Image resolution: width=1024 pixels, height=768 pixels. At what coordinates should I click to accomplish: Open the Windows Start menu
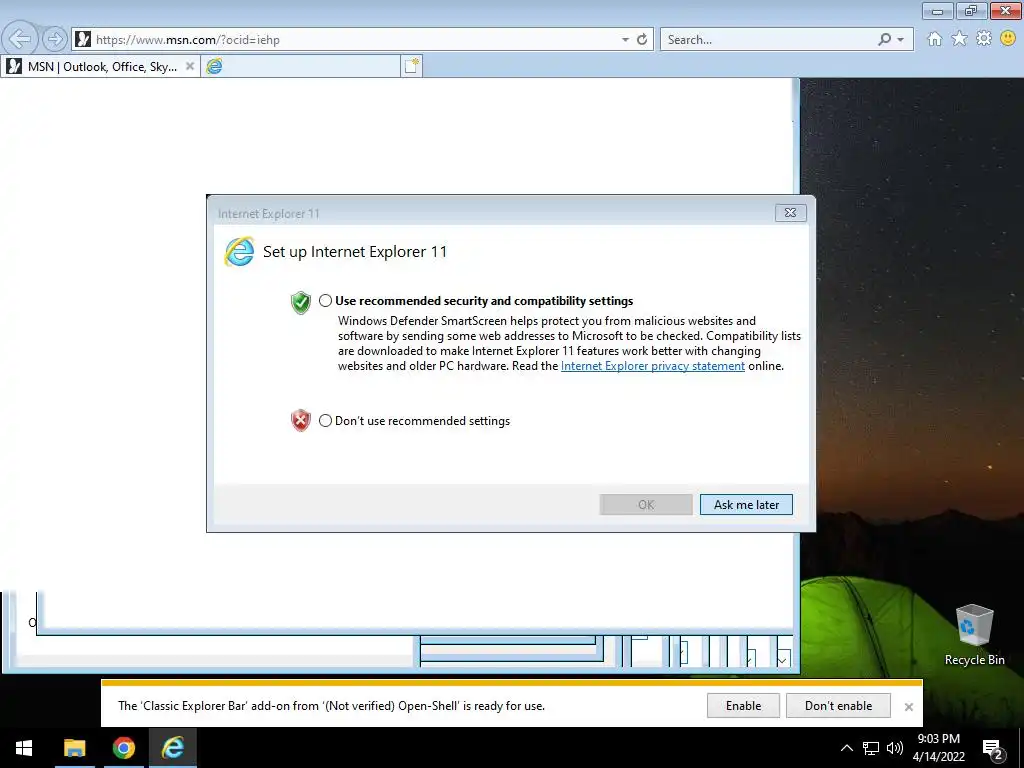[x=24, y=748]
